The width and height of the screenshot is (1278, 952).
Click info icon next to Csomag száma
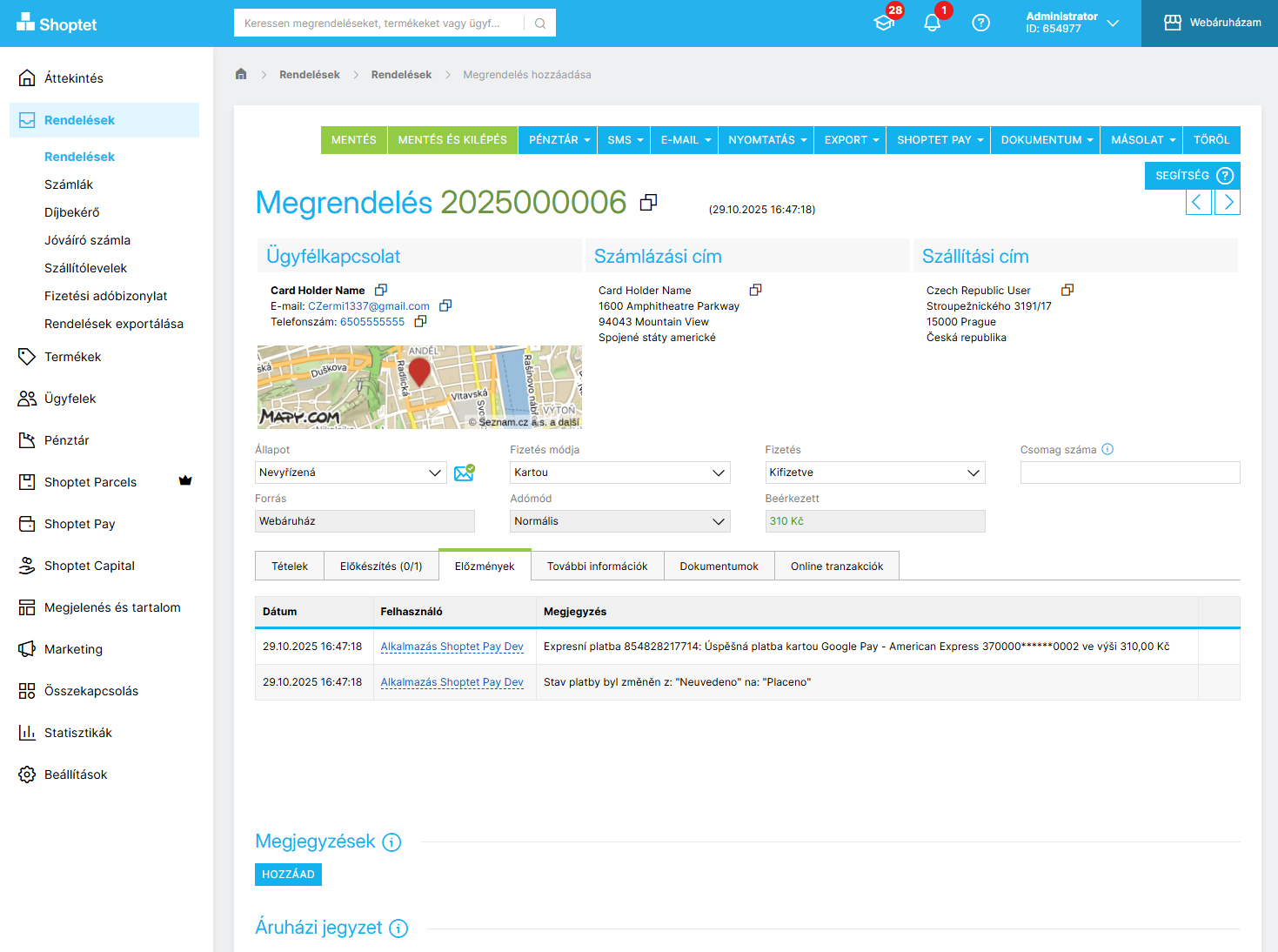[1107, 449]
